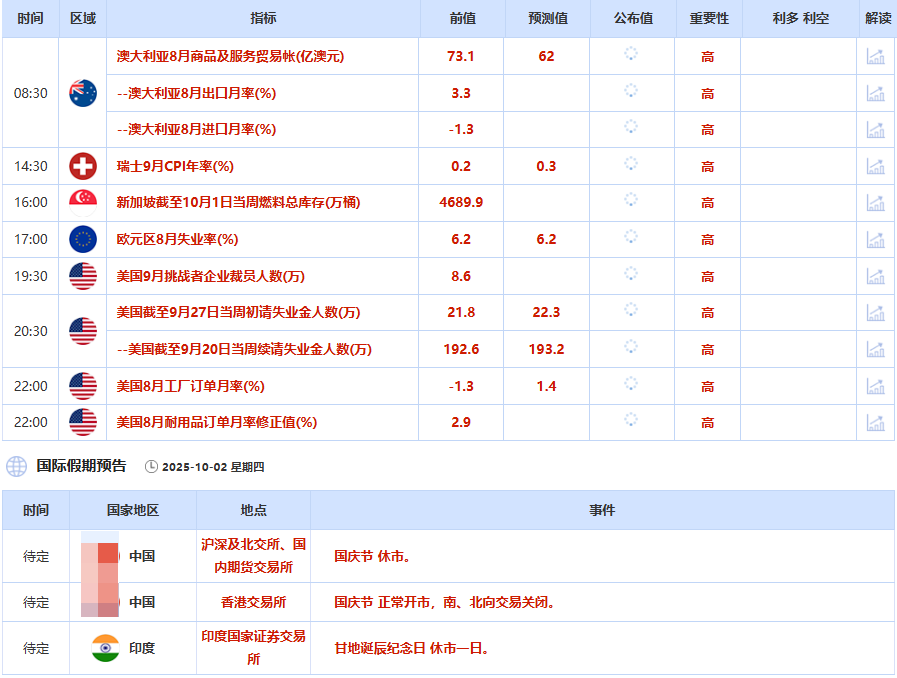Click the 利多 利空 column header
Viewport: 897px width, 678px height.
(x=800, y=18)
